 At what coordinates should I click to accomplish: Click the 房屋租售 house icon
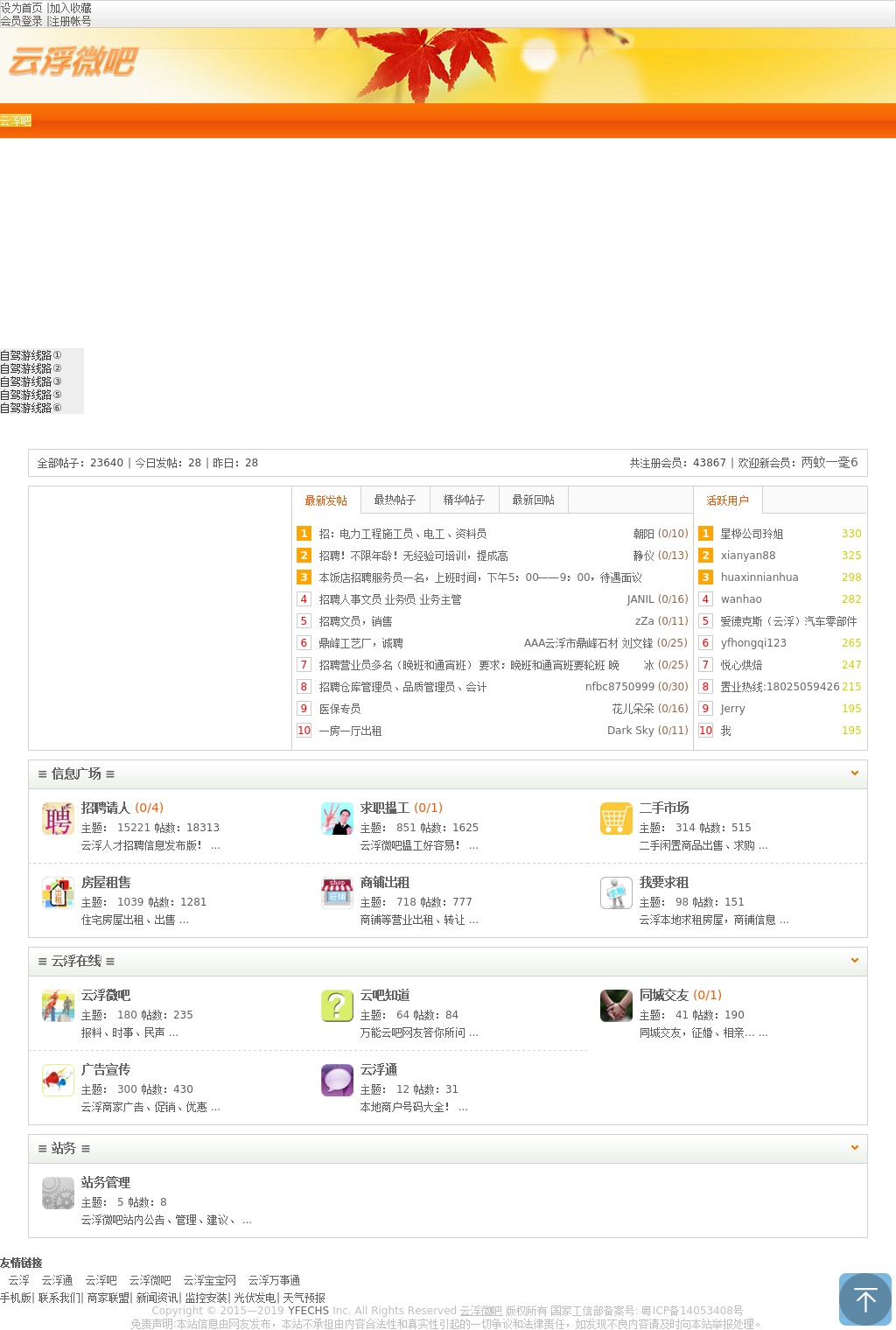click(58, 893)
